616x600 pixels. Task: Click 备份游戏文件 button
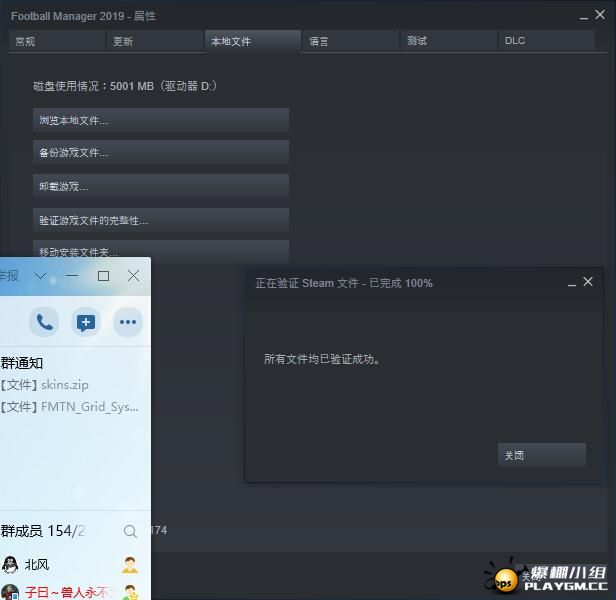[161, 152]
